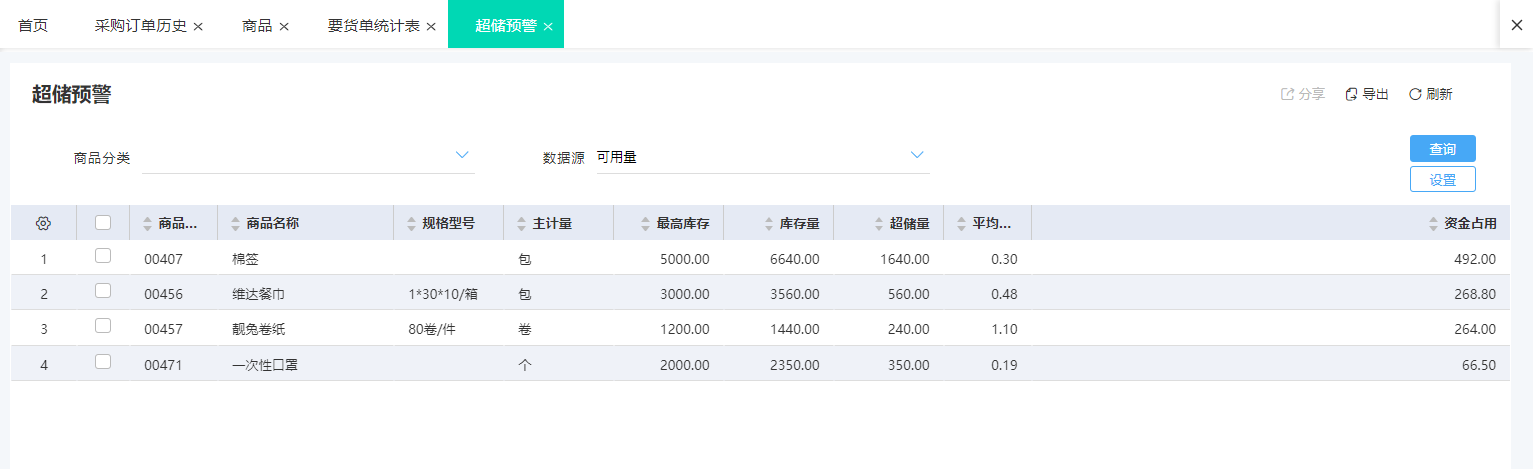Sort by 资金占用 column arrows
Image resolution: width=1533 pixels, height=469 pixels.
[1434, 224]
